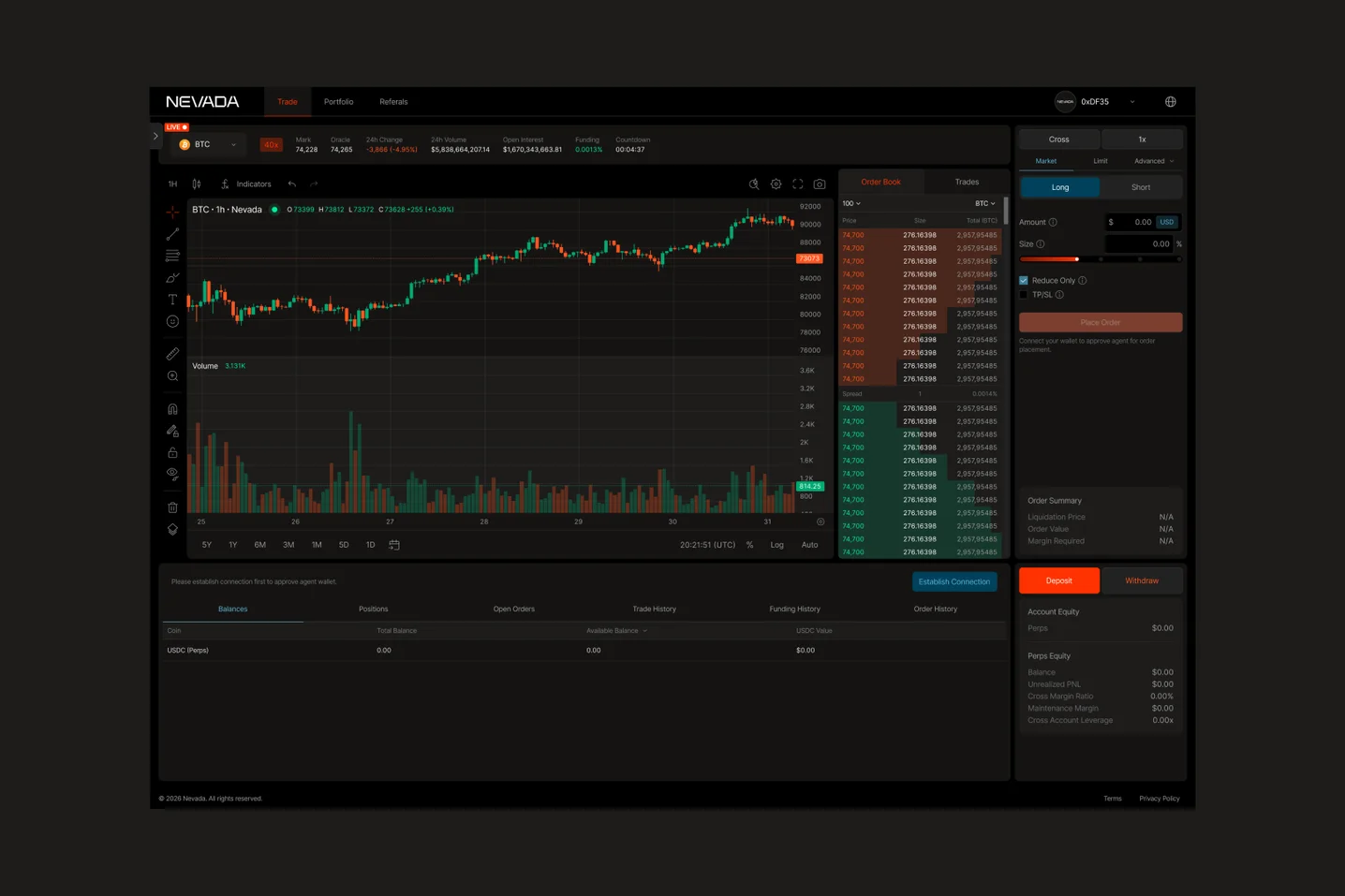Take a chart snapshot with camera icon
This screenshot has height=896, width=1345.
820,184
